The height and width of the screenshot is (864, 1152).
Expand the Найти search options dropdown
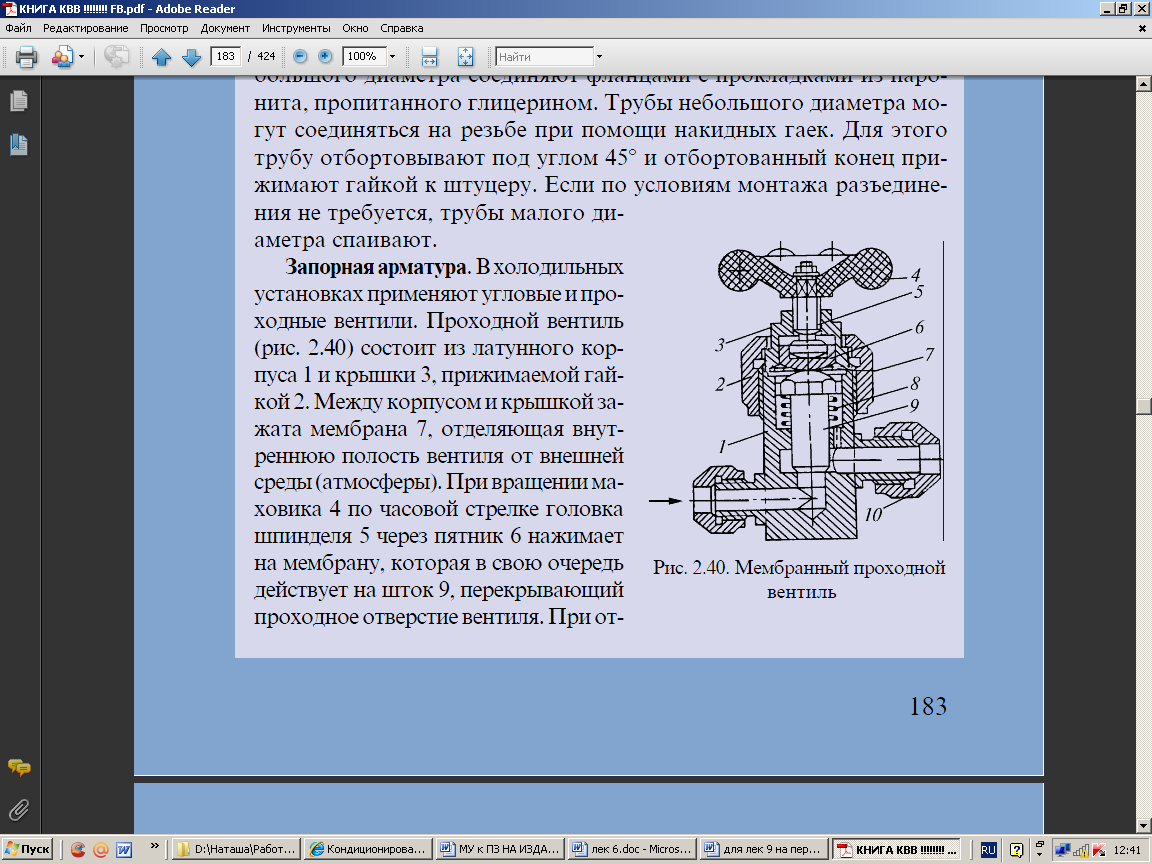point(599,57)
